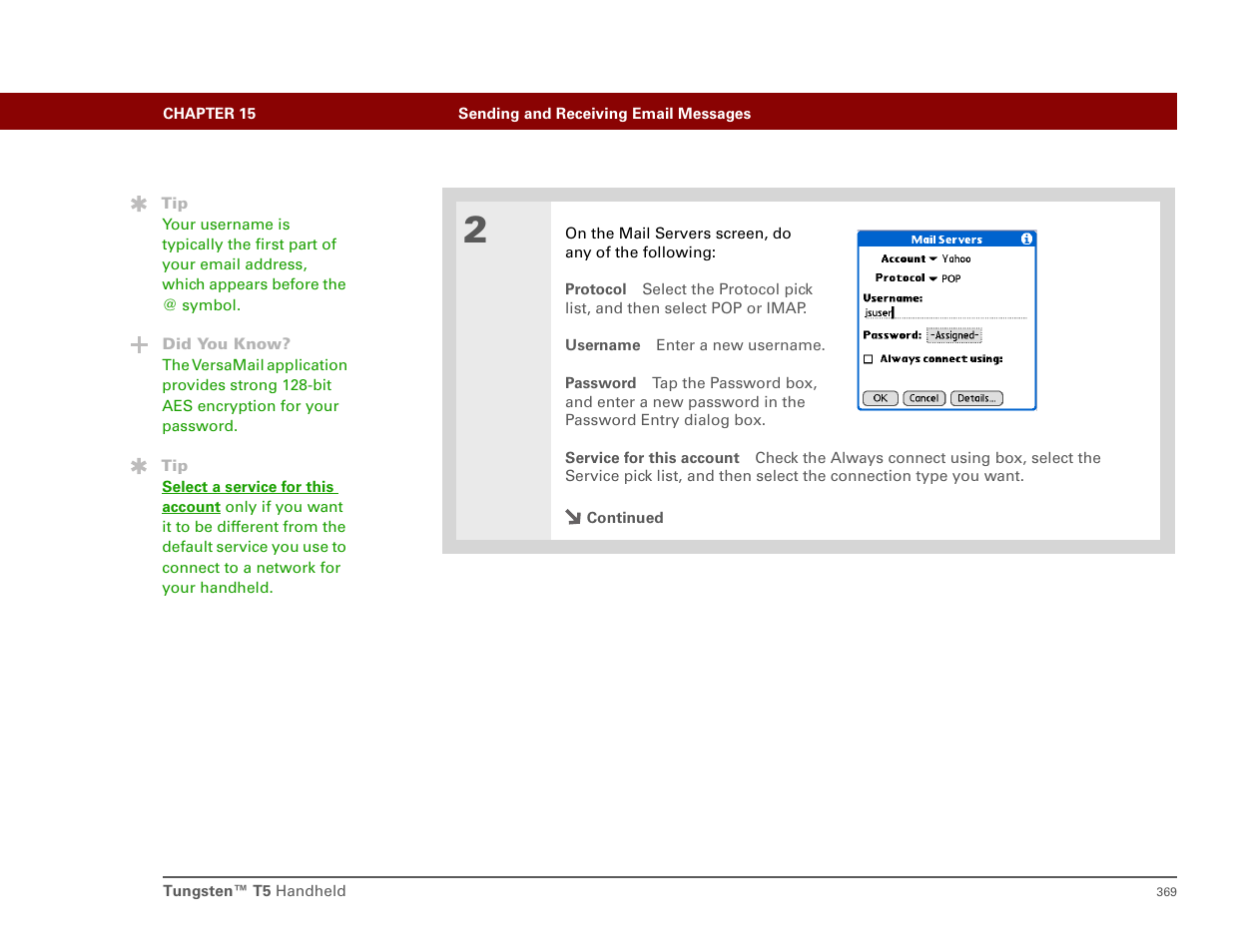Click the asterisk icon beside the first Tip

tap(139, 204)
